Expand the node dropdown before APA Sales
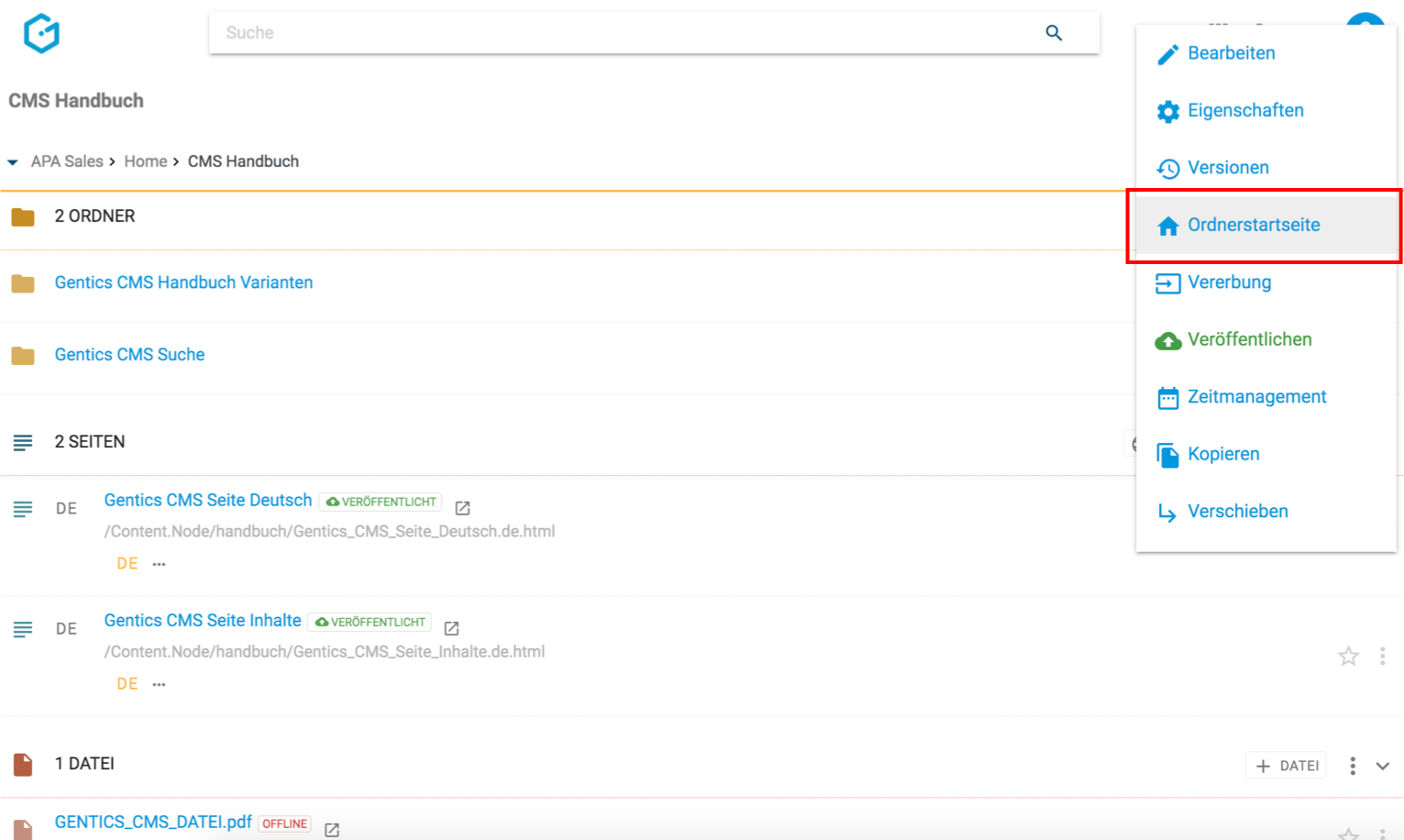 point(13,162)
